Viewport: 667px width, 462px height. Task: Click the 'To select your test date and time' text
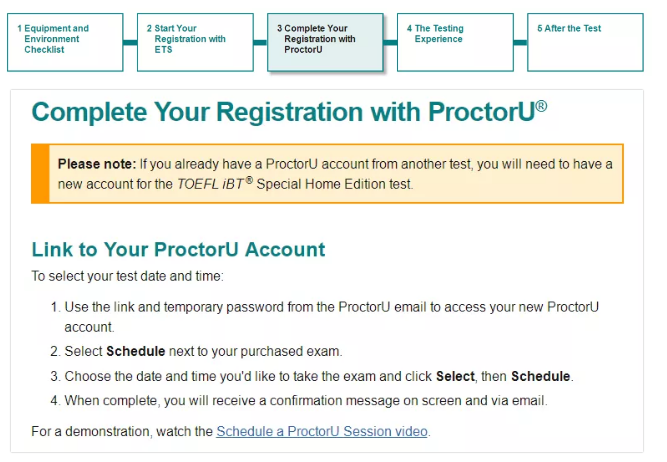click(128, 276)
